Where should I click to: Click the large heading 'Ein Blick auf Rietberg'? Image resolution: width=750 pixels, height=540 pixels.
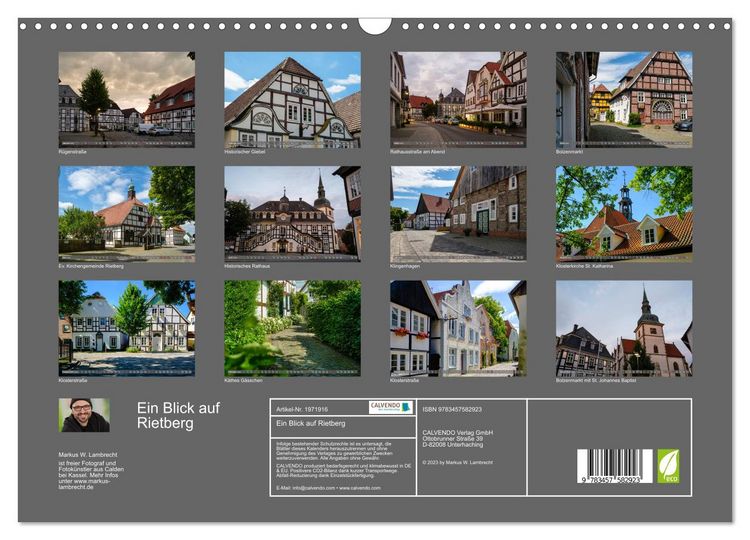click(178, 415)
